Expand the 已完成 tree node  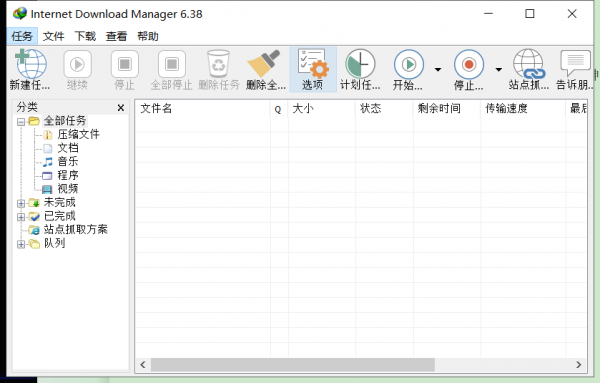point(21,217)
